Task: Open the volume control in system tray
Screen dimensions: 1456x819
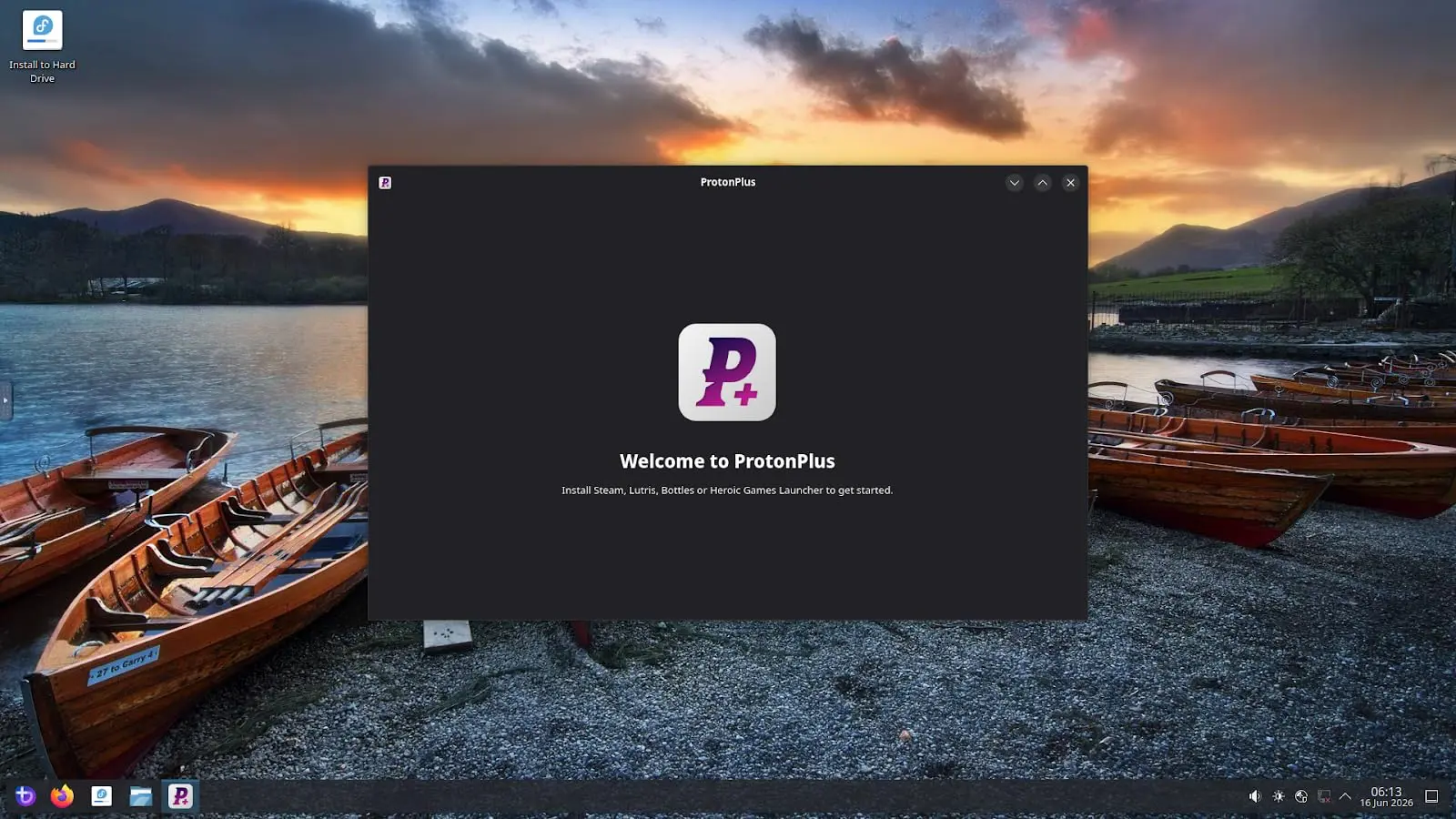Action: pyautogui.click(x=1255, y=796)
